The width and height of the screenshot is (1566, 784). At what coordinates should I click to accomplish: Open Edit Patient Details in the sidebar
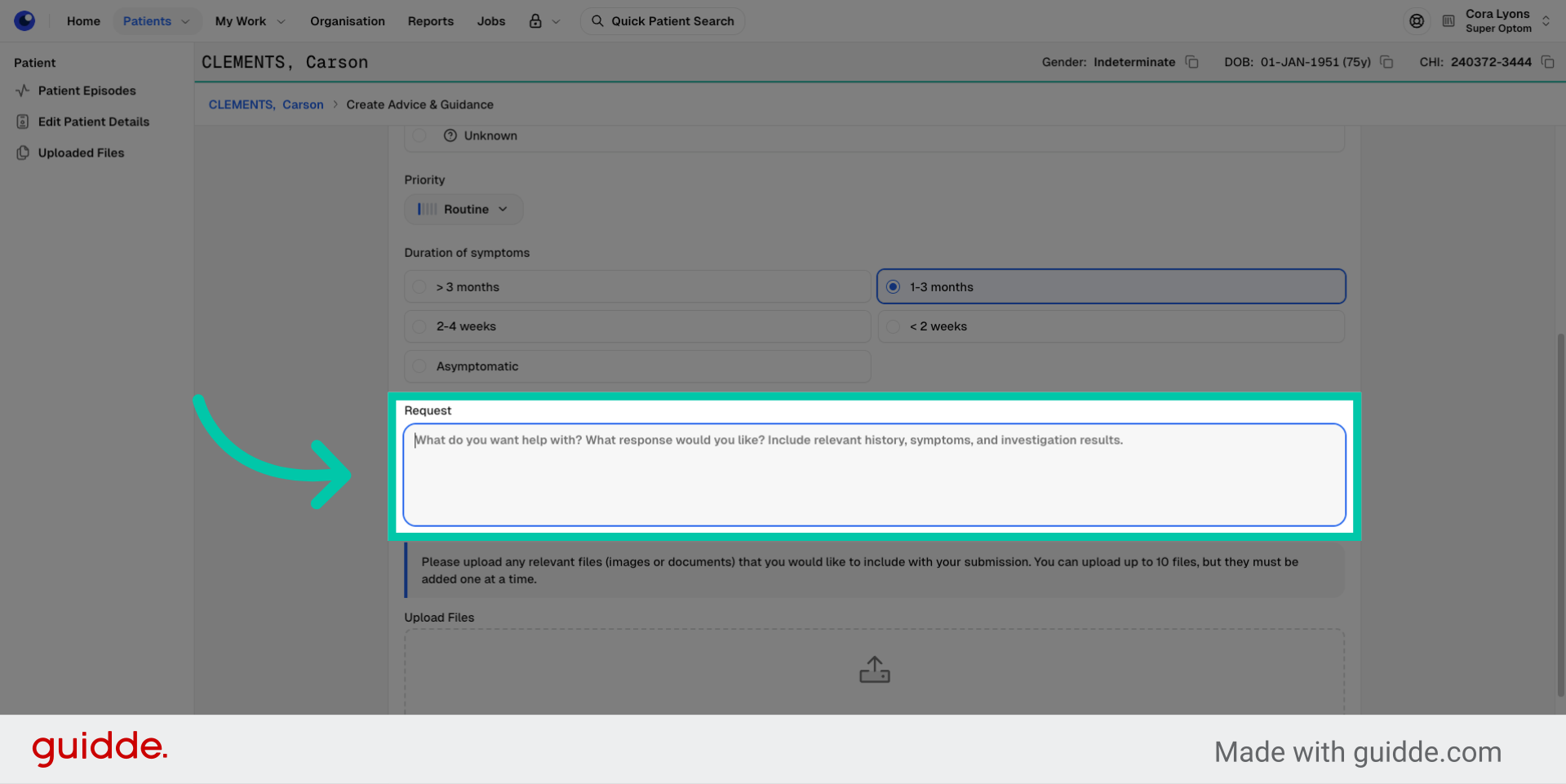94,122
